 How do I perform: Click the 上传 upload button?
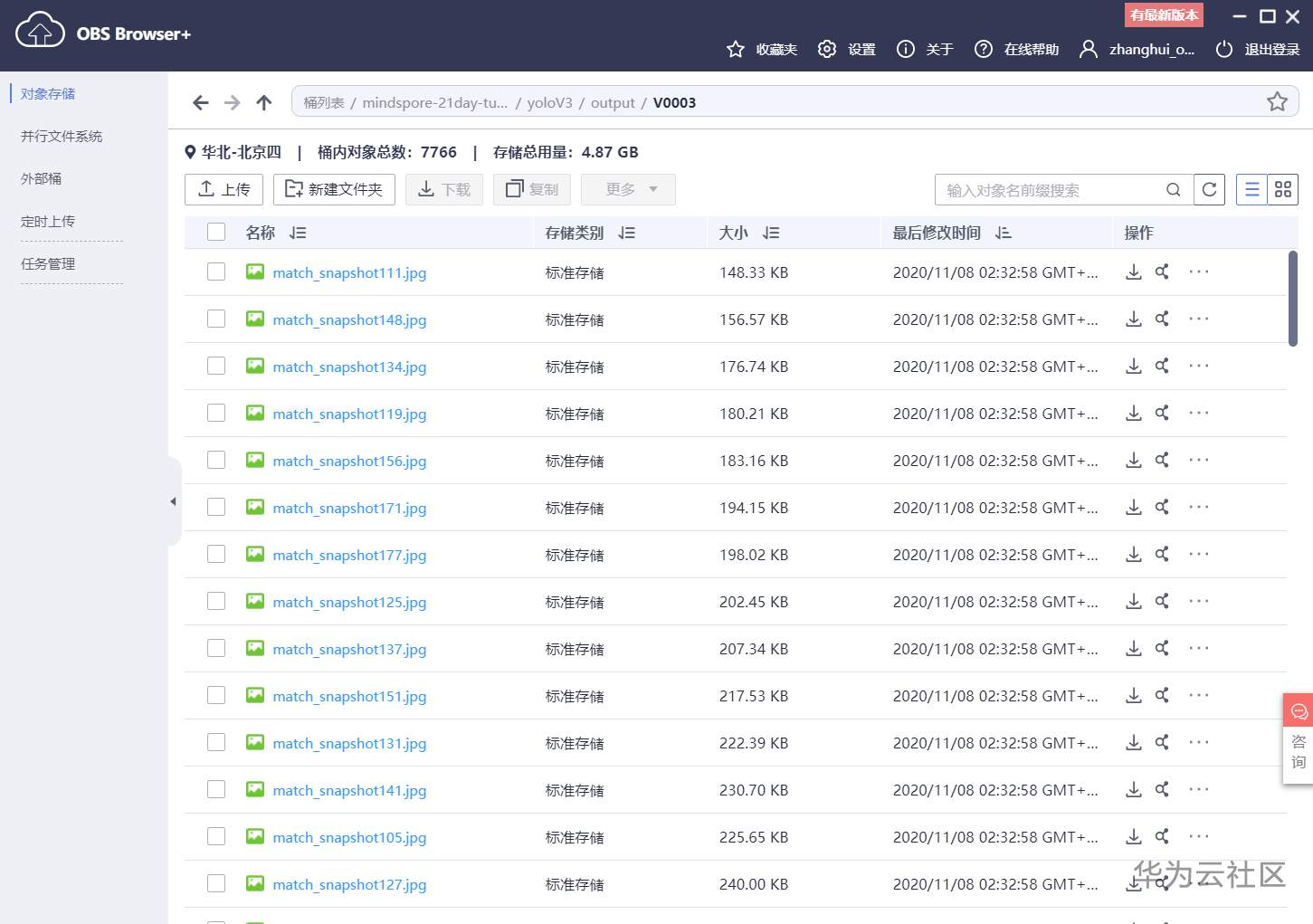tap(224, 189)
